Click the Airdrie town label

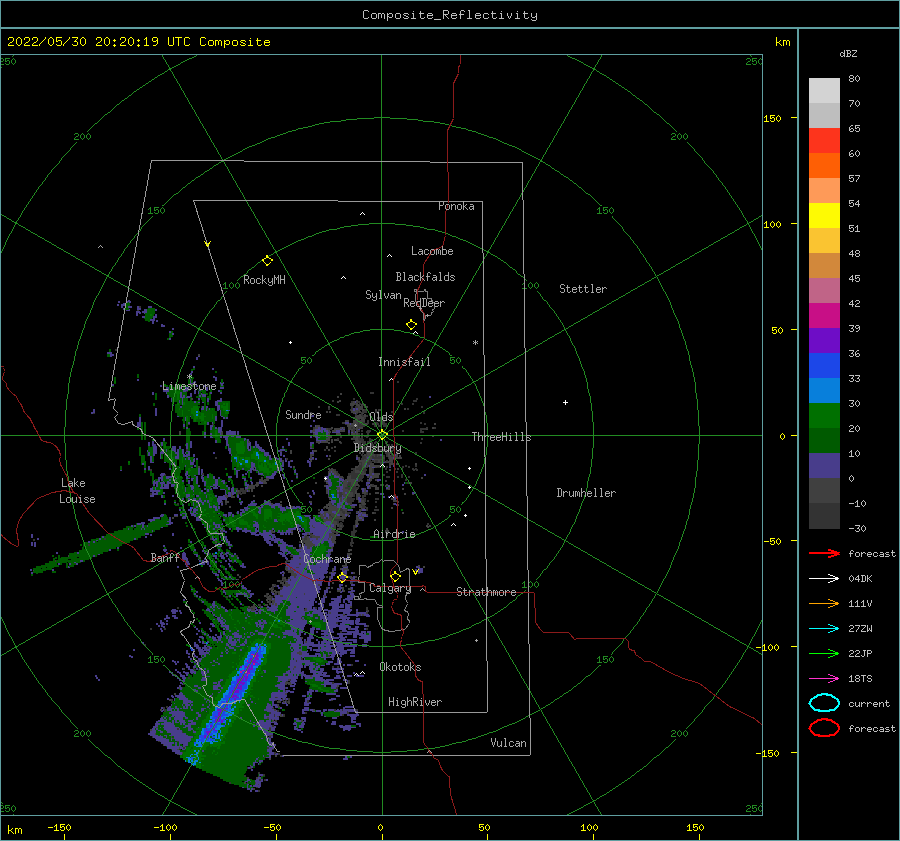(x=394, y=534)
